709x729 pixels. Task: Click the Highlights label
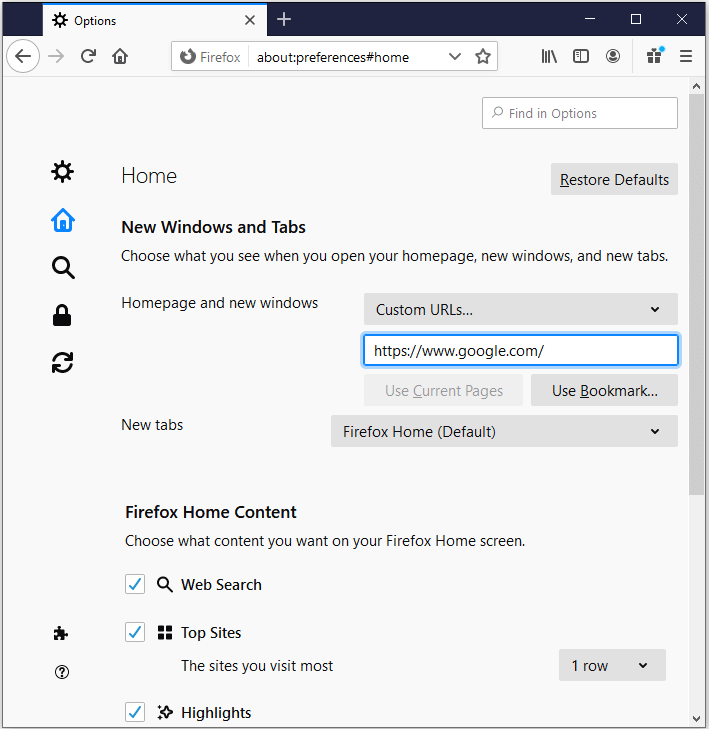pos(216,712)
